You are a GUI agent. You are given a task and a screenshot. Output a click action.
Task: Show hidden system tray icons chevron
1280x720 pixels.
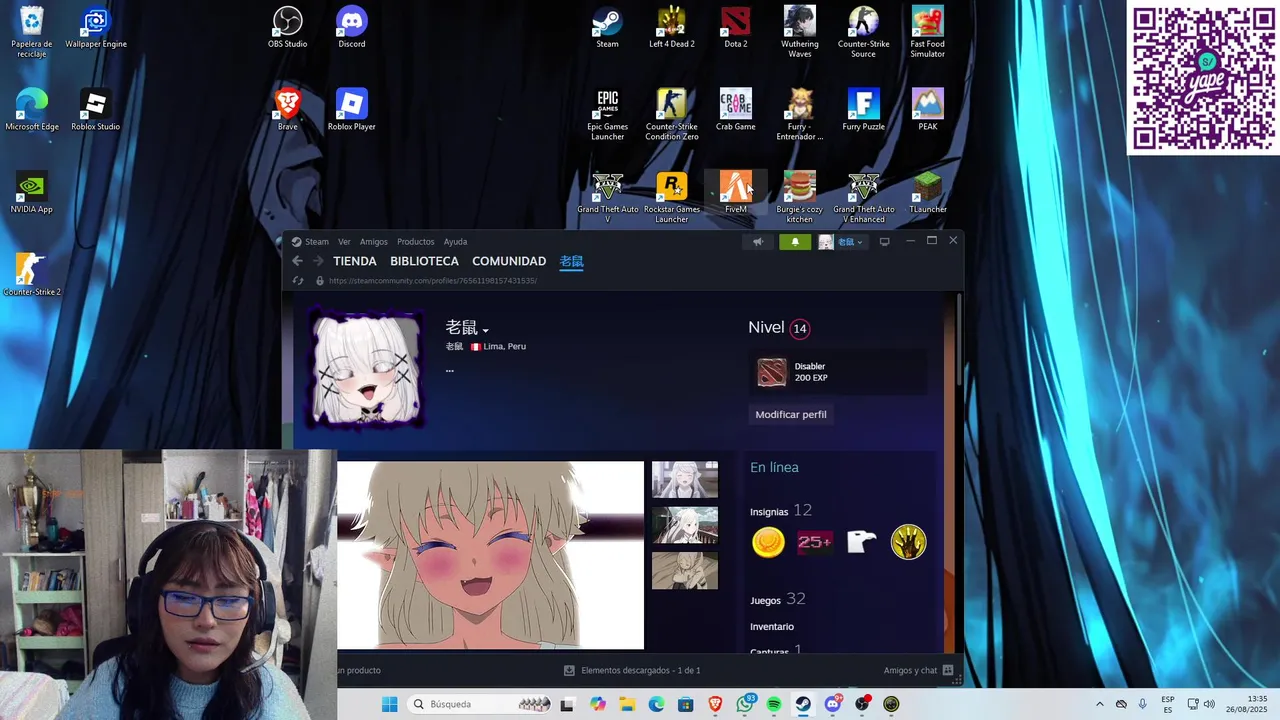pos(1100,704)
